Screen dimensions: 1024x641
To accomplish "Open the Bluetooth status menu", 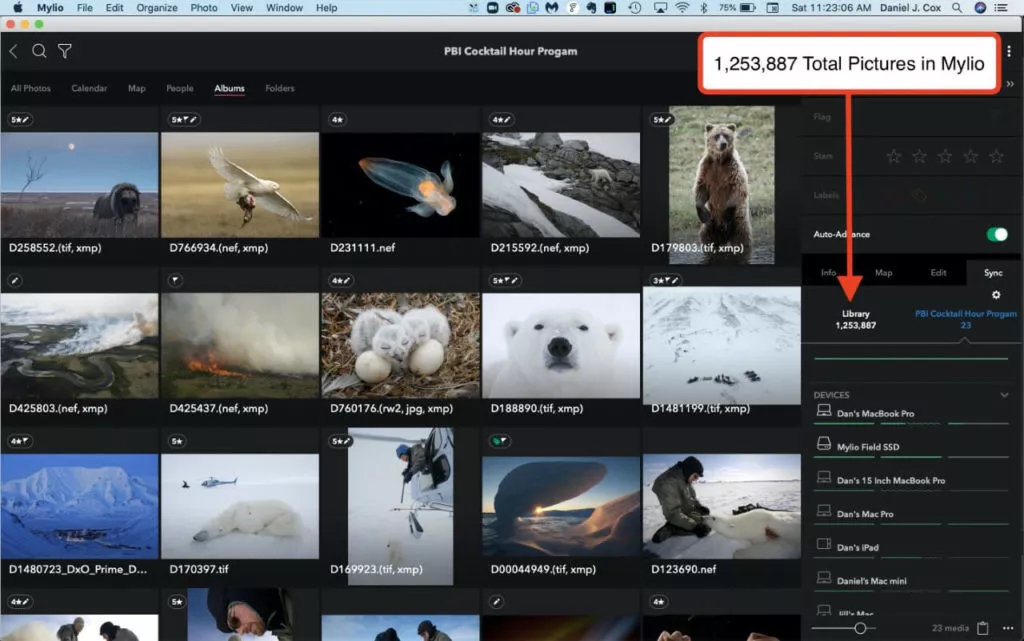I will click(704, 8).
